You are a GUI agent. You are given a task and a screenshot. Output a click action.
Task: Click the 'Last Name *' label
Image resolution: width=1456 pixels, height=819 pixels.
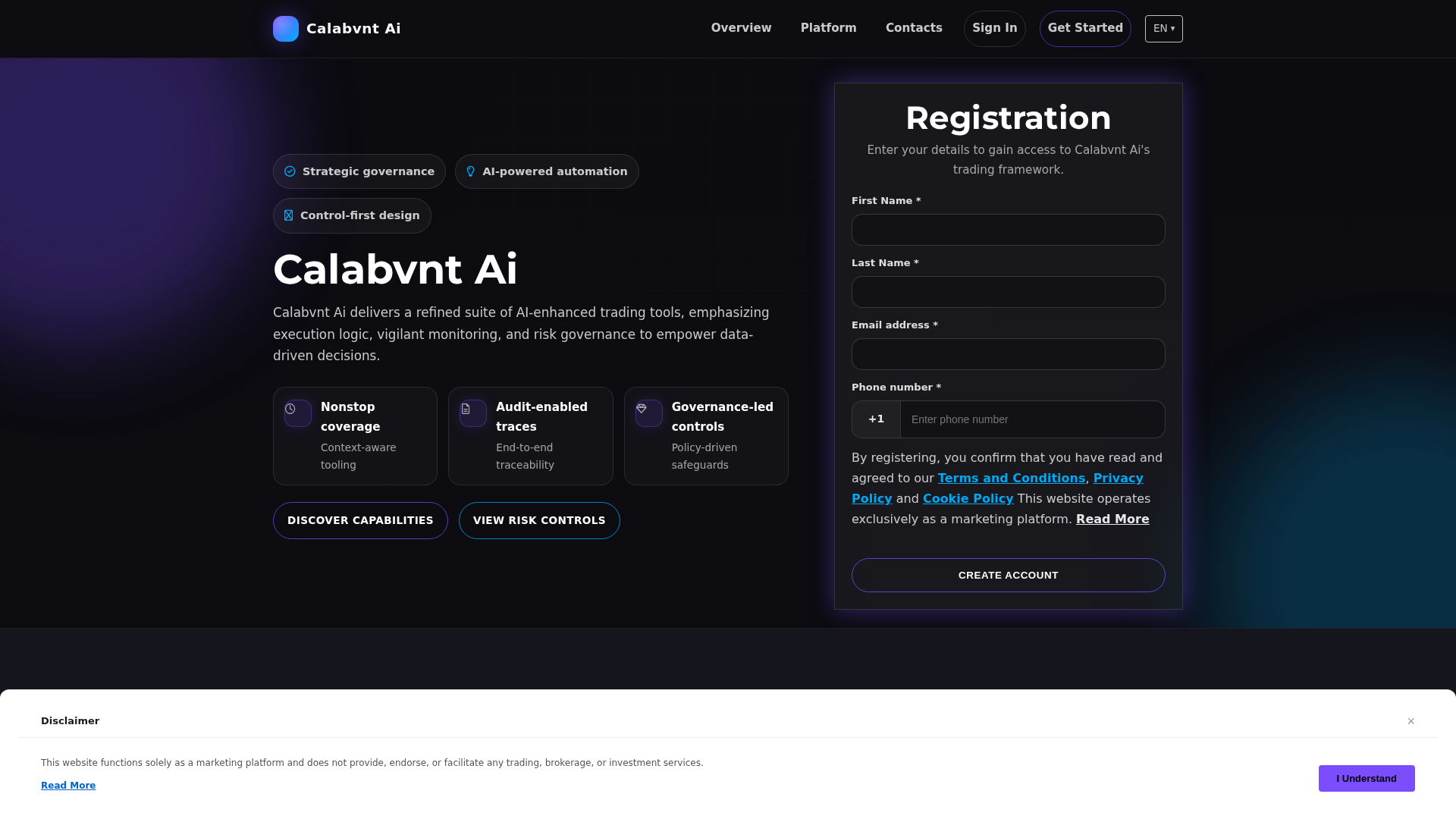click(x=885, y=263)
